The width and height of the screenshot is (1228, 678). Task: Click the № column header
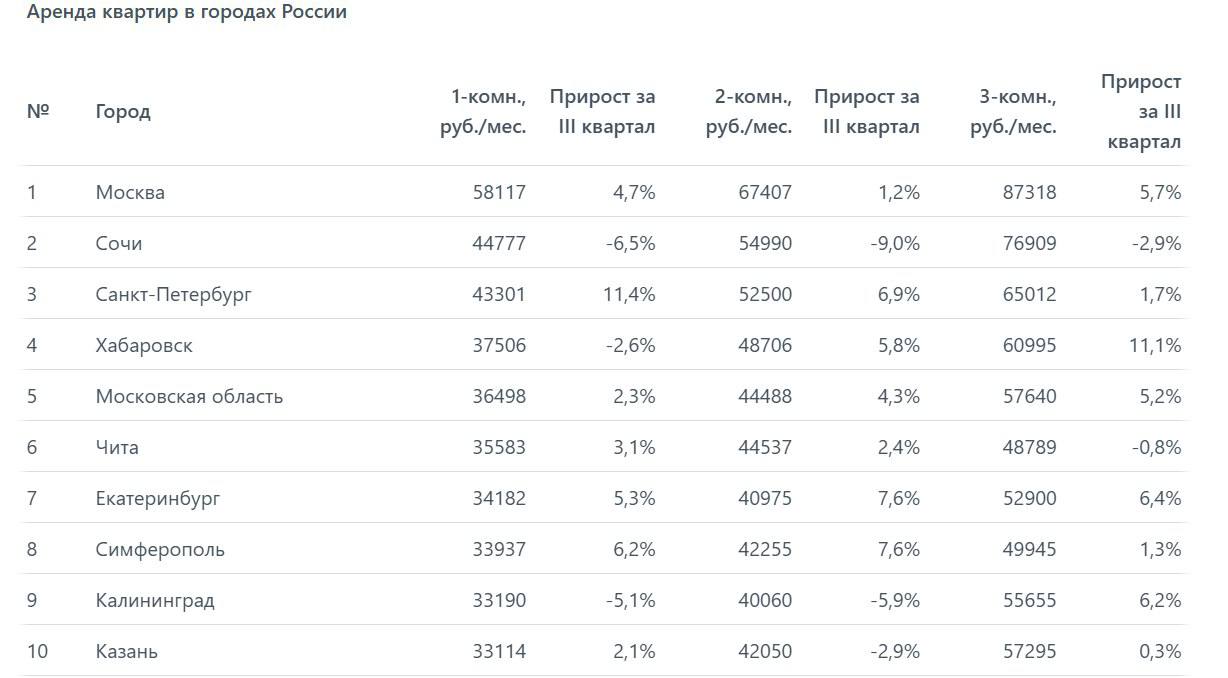click(38, 111)
